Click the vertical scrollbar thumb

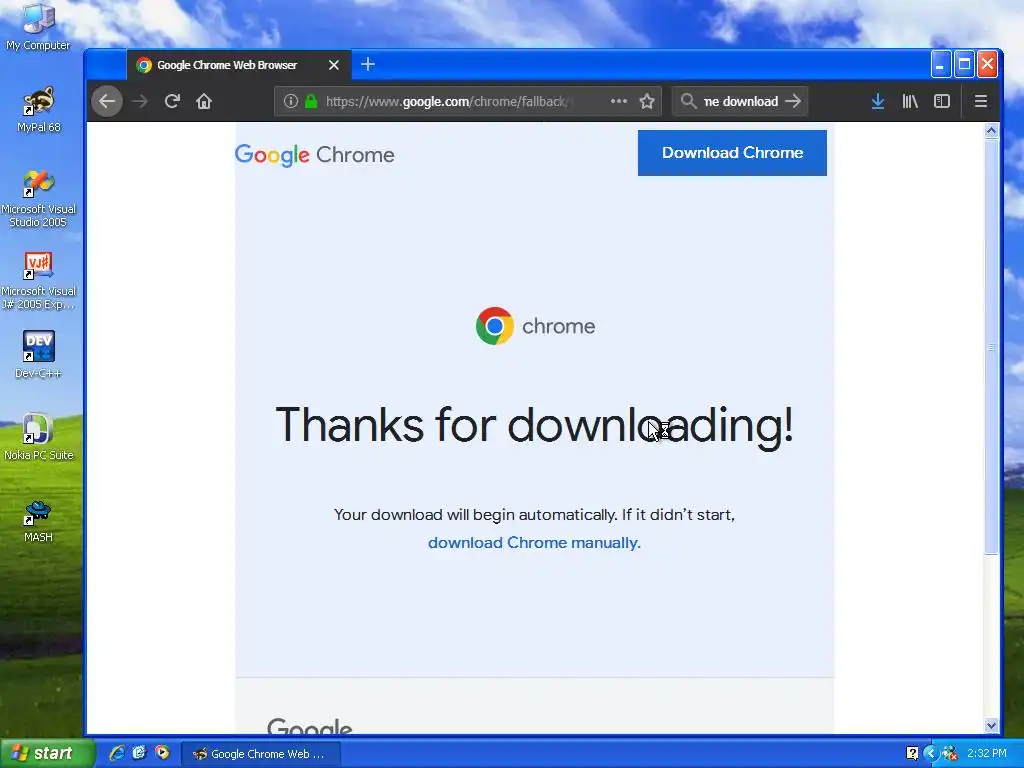pos(991,346)
